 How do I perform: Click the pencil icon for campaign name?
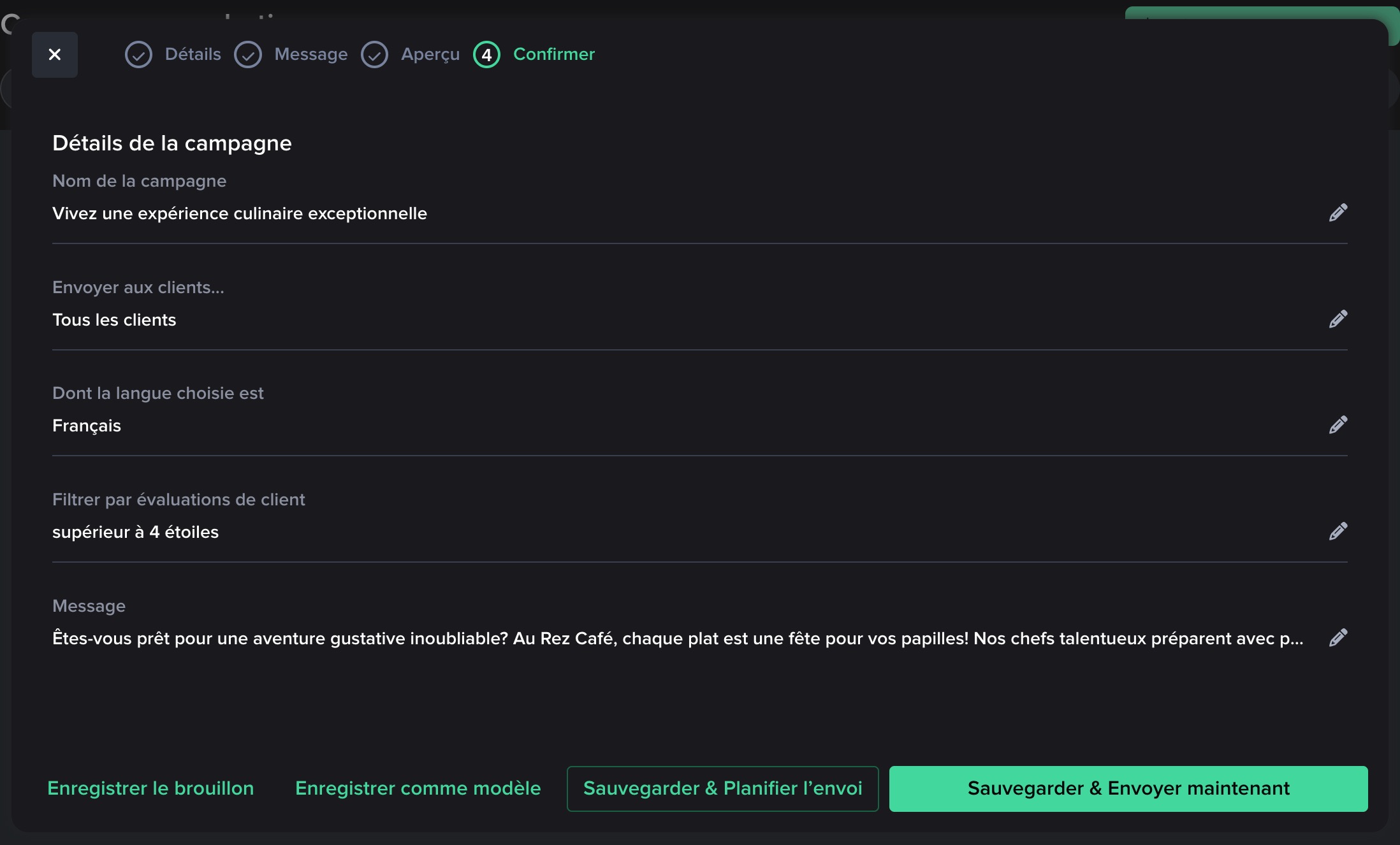(1338, 213)
